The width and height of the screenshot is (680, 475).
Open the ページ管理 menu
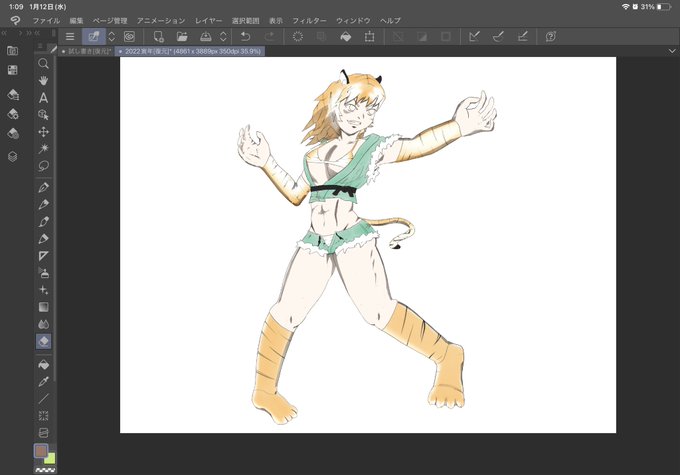pos(110,20)
